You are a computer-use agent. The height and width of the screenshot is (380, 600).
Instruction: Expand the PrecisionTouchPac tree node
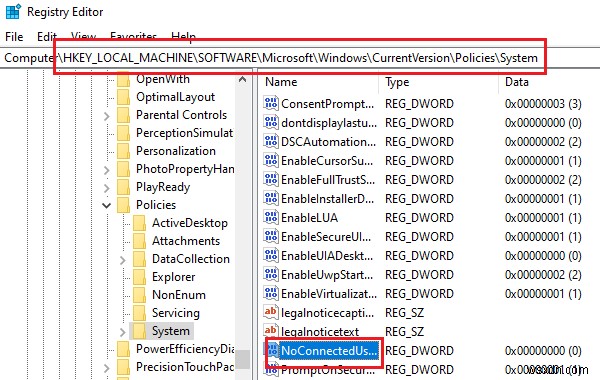click(107, 368)
